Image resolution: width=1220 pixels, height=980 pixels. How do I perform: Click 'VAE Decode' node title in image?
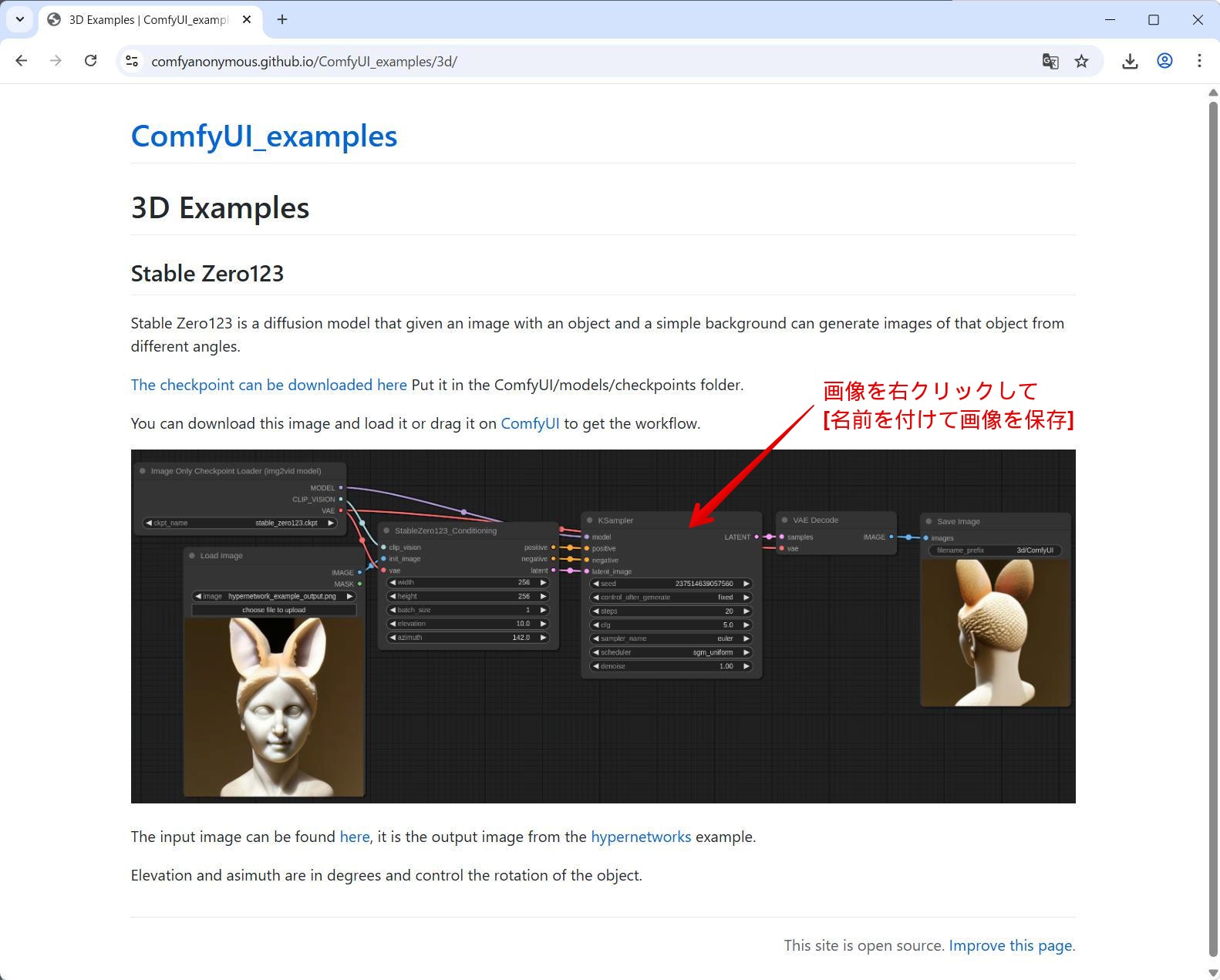click(x=815, y=520)
